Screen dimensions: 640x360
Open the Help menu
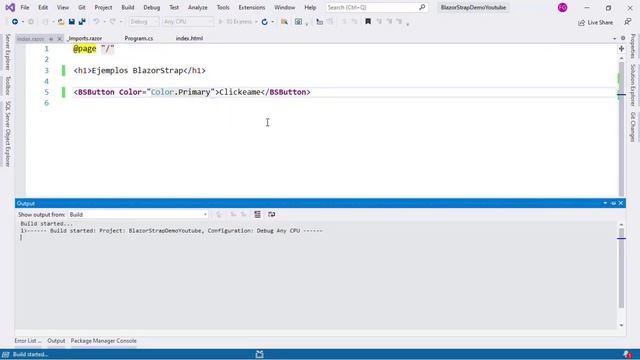pos(310,7)
